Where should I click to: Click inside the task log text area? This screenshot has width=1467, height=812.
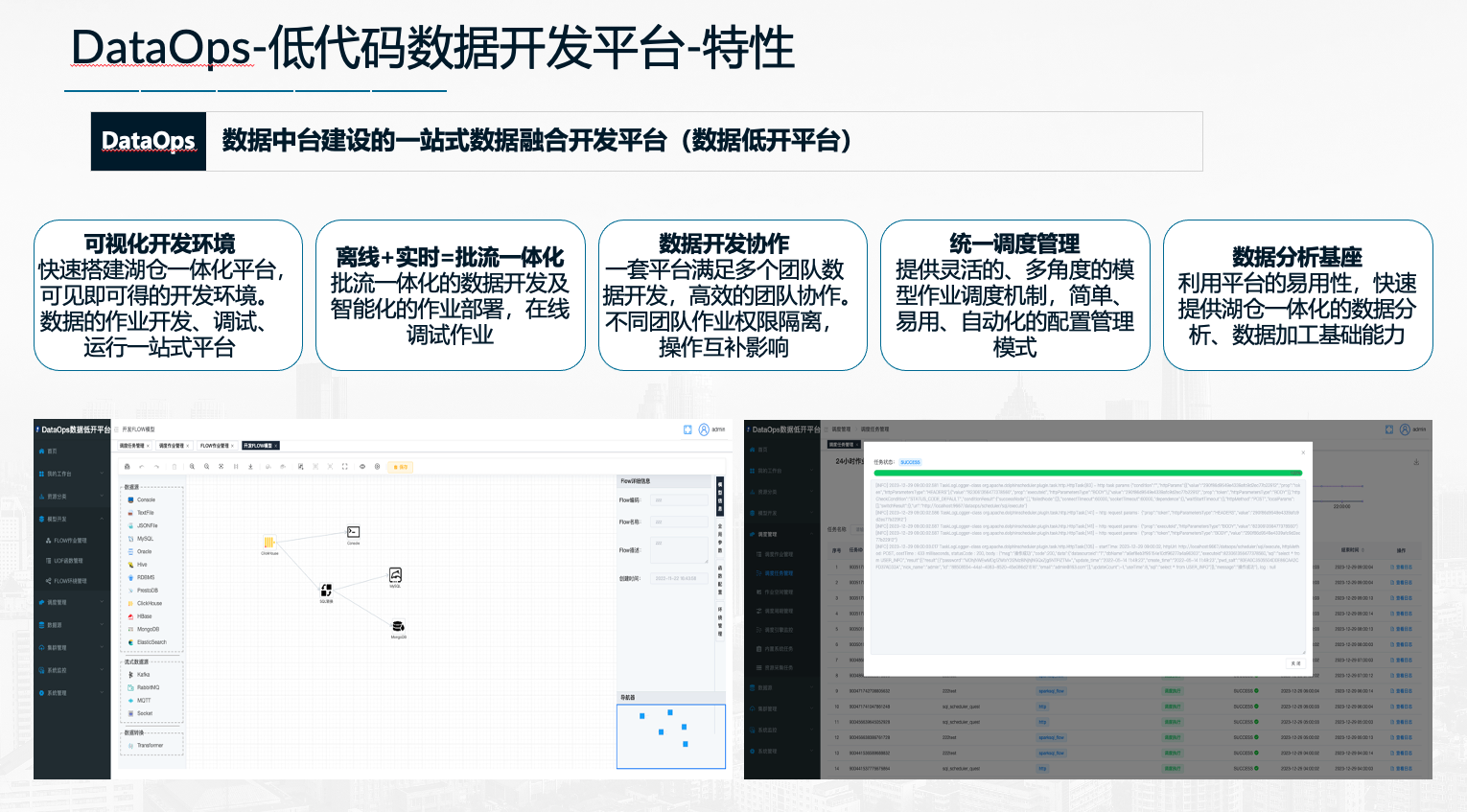[1087, 566]
